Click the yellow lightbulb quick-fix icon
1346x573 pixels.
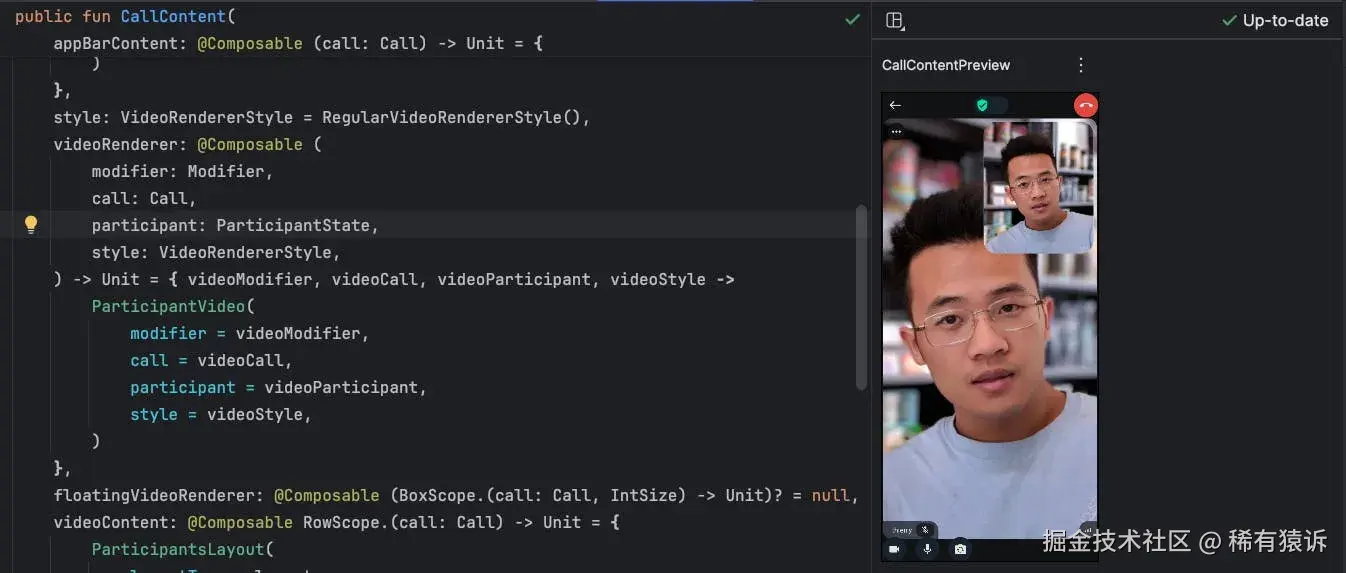[31, 225]
